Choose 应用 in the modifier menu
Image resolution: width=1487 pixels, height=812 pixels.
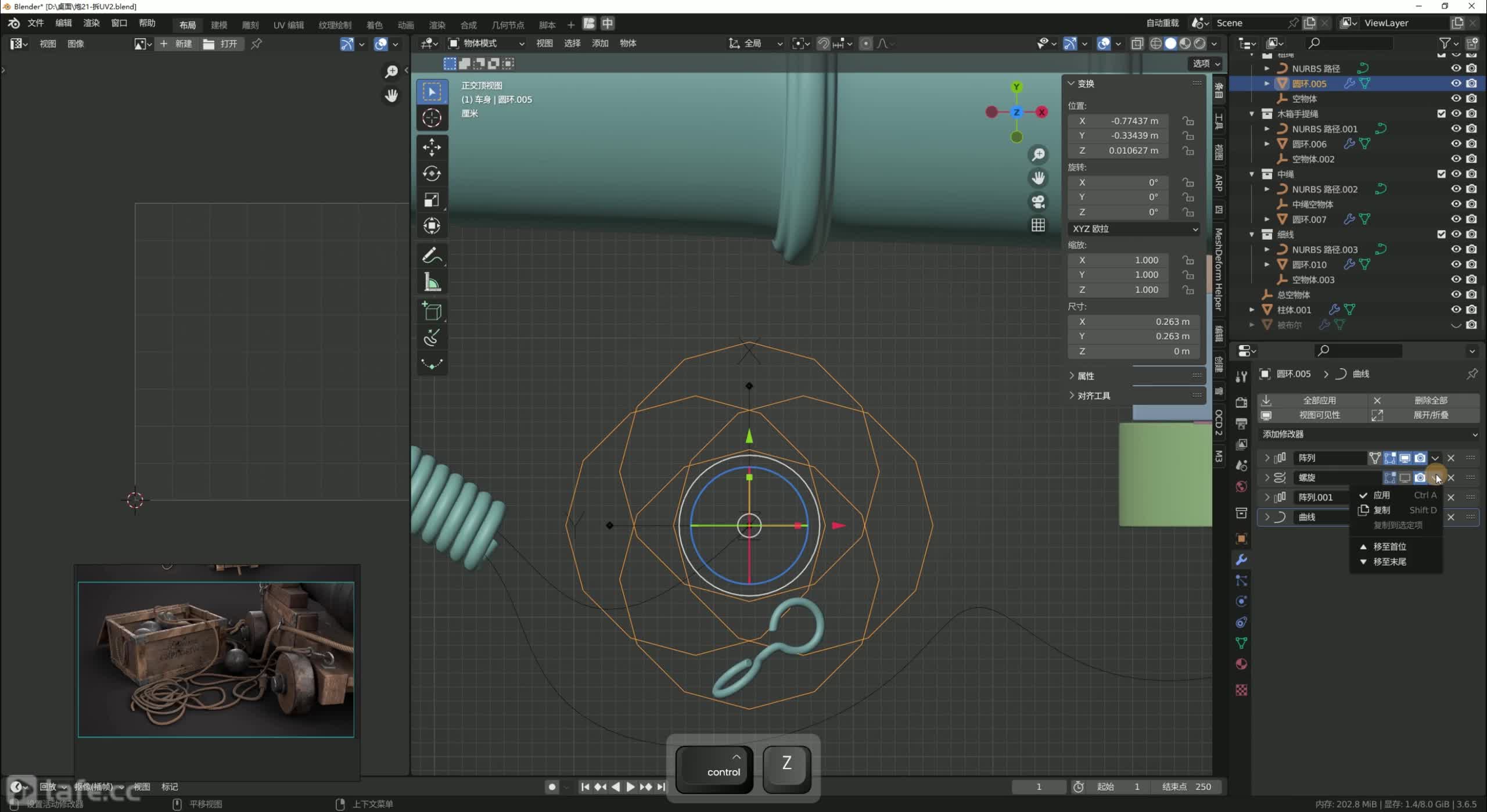1396,495
